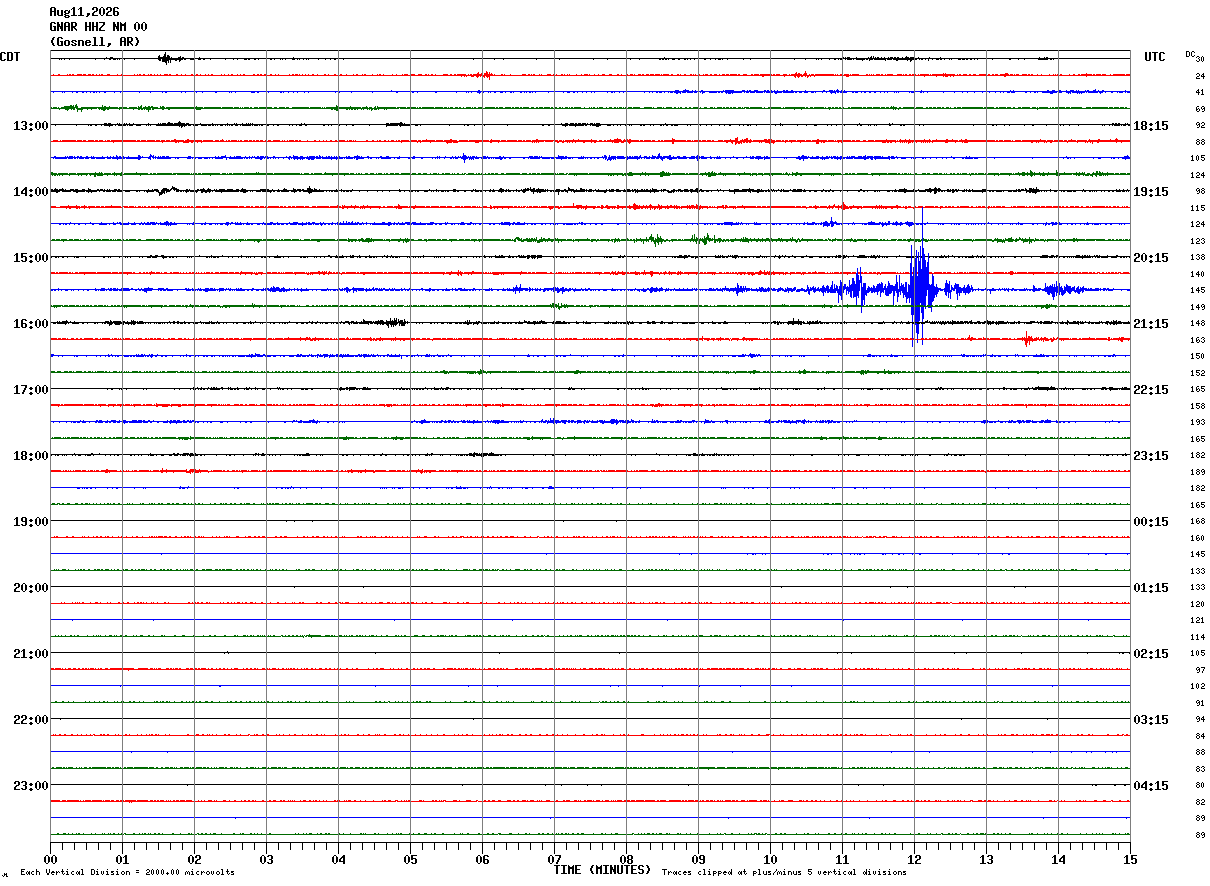Screen dimensions: 1210x886
Task: Click the 00:15 UTC time label
Action: coord(1151,522)
